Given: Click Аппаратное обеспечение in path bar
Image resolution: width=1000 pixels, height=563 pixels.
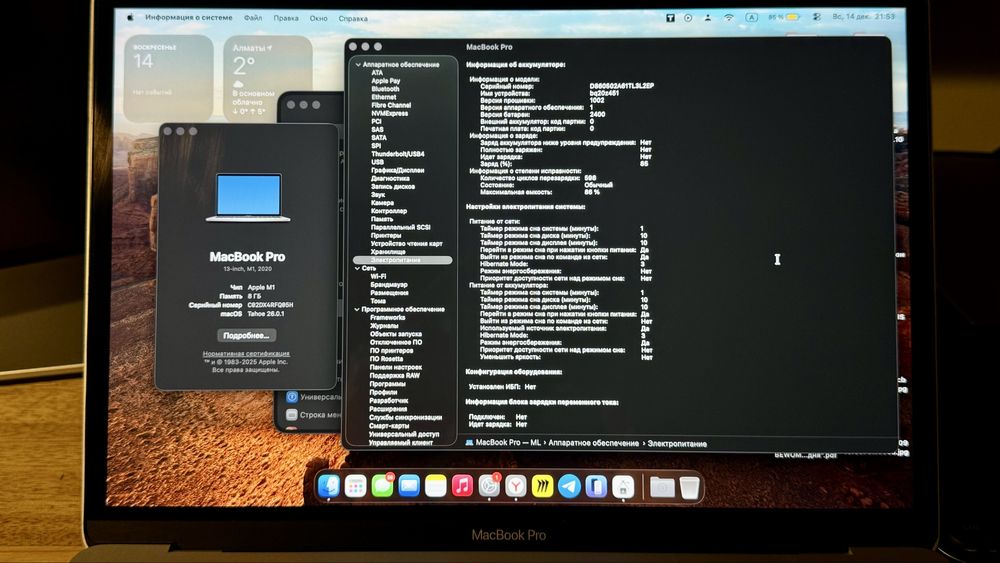Looking at the screenshot, I should pos(593,443).
